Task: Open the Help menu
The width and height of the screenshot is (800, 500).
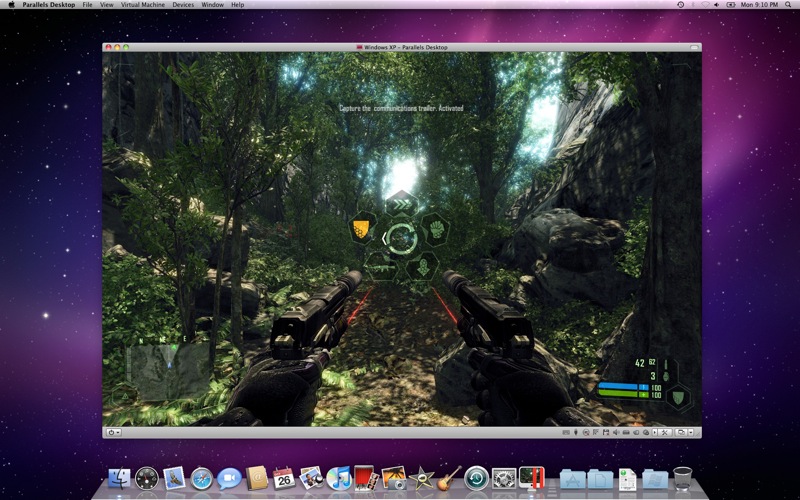Action: pos(238,5)
